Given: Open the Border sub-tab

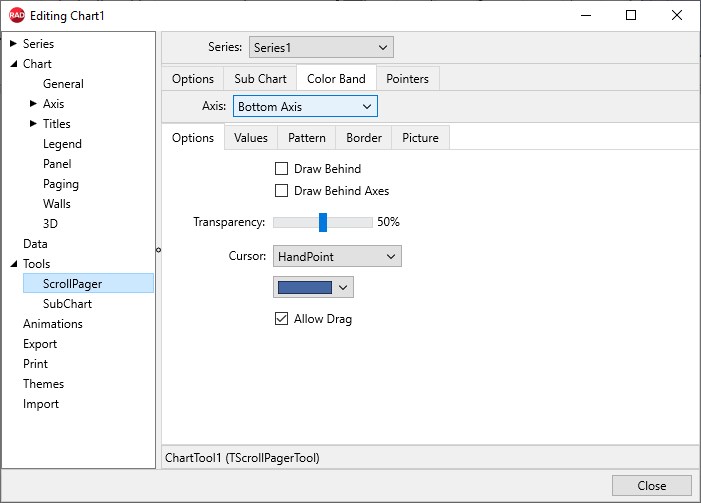Looking at the screenshot, I should pyautogui.click(x=364, y=138).
